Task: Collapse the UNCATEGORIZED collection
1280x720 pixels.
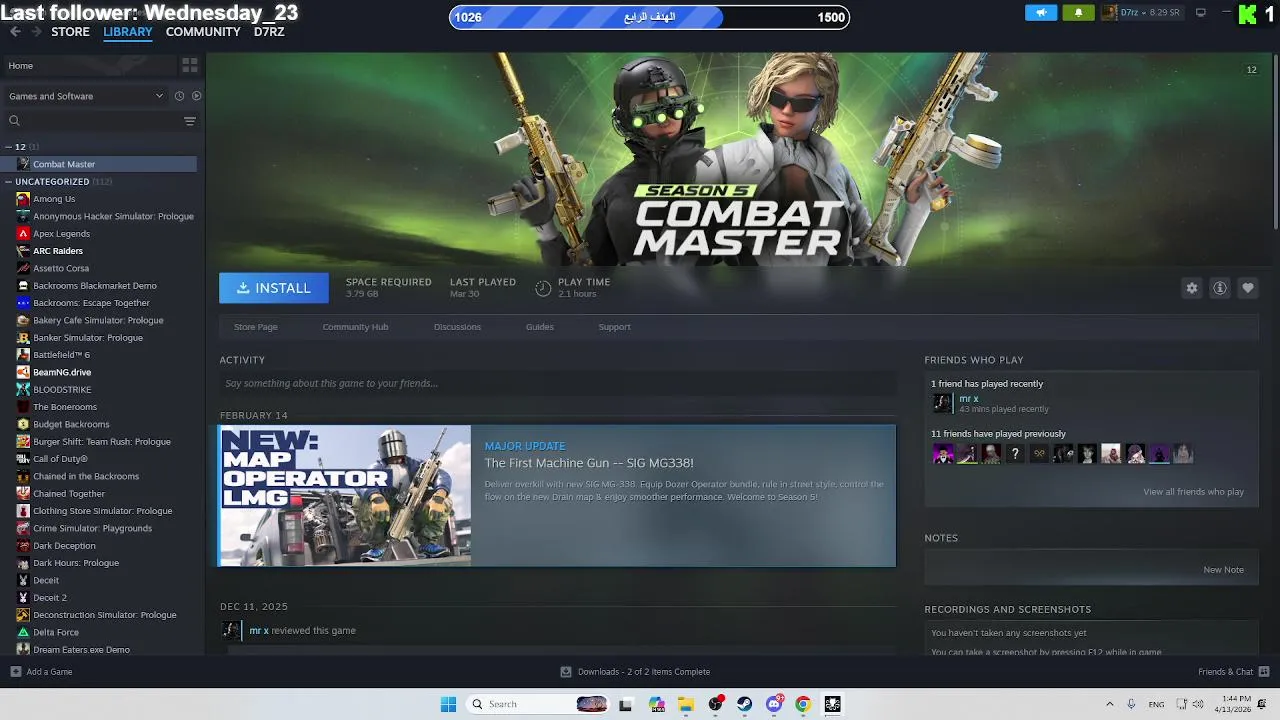Action: click(x=9, y=182)
